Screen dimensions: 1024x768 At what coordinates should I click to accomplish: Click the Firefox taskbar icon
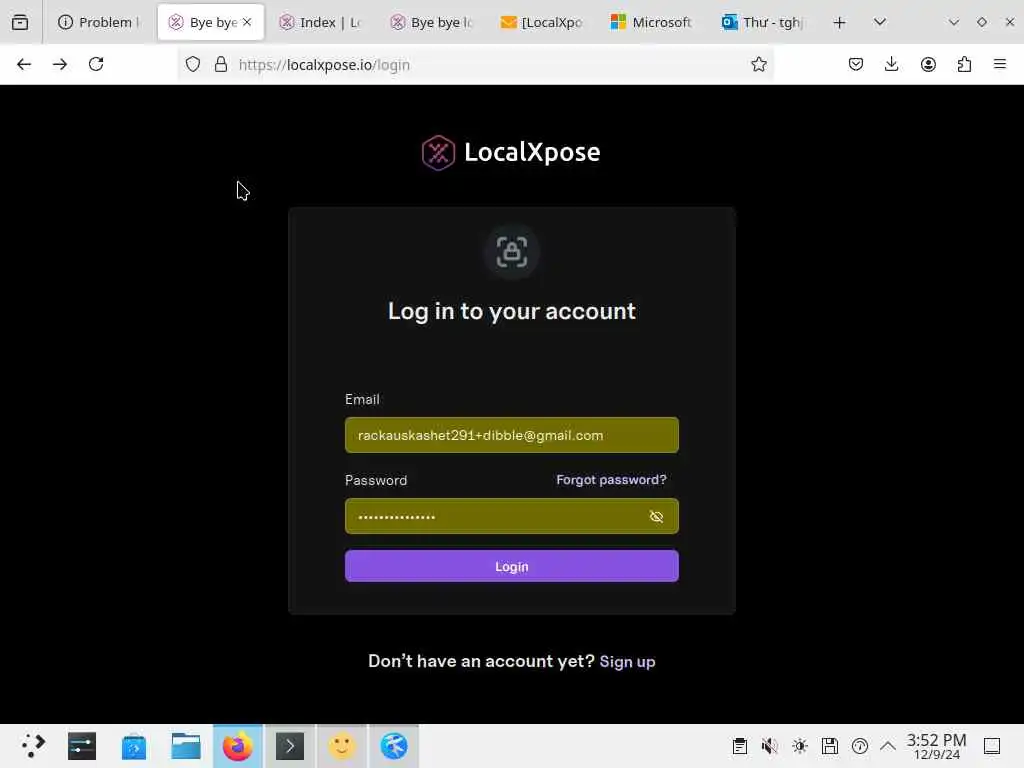238,746
